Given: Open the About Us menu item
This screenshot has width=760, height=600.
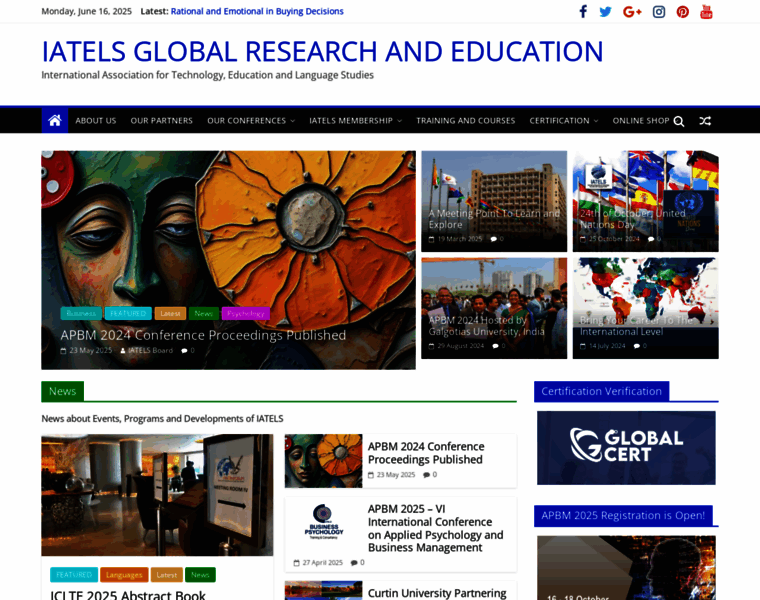Looking at the screenshot, I should 95,121.
